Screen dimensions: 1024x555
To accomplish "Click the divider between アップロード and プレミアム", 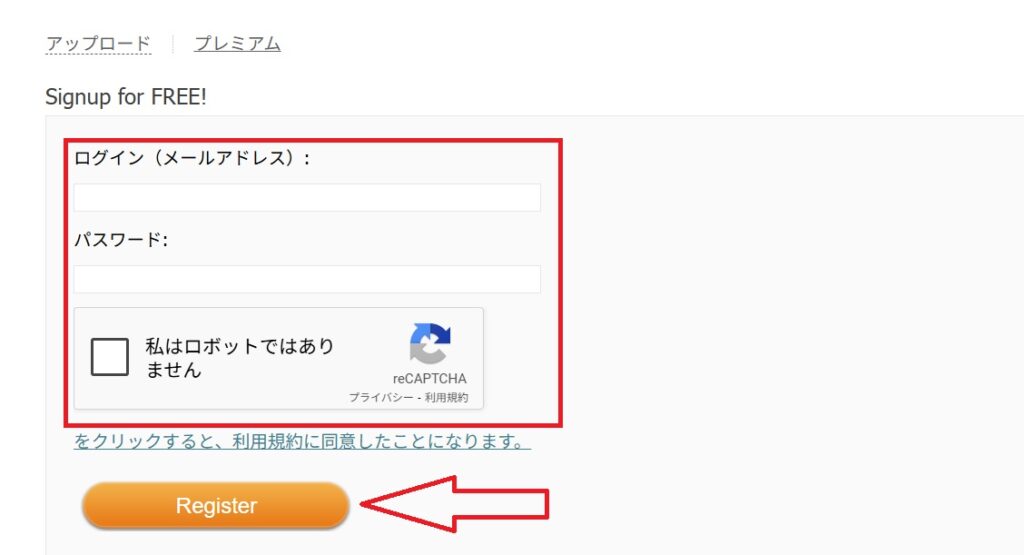I will click(172, 44).
